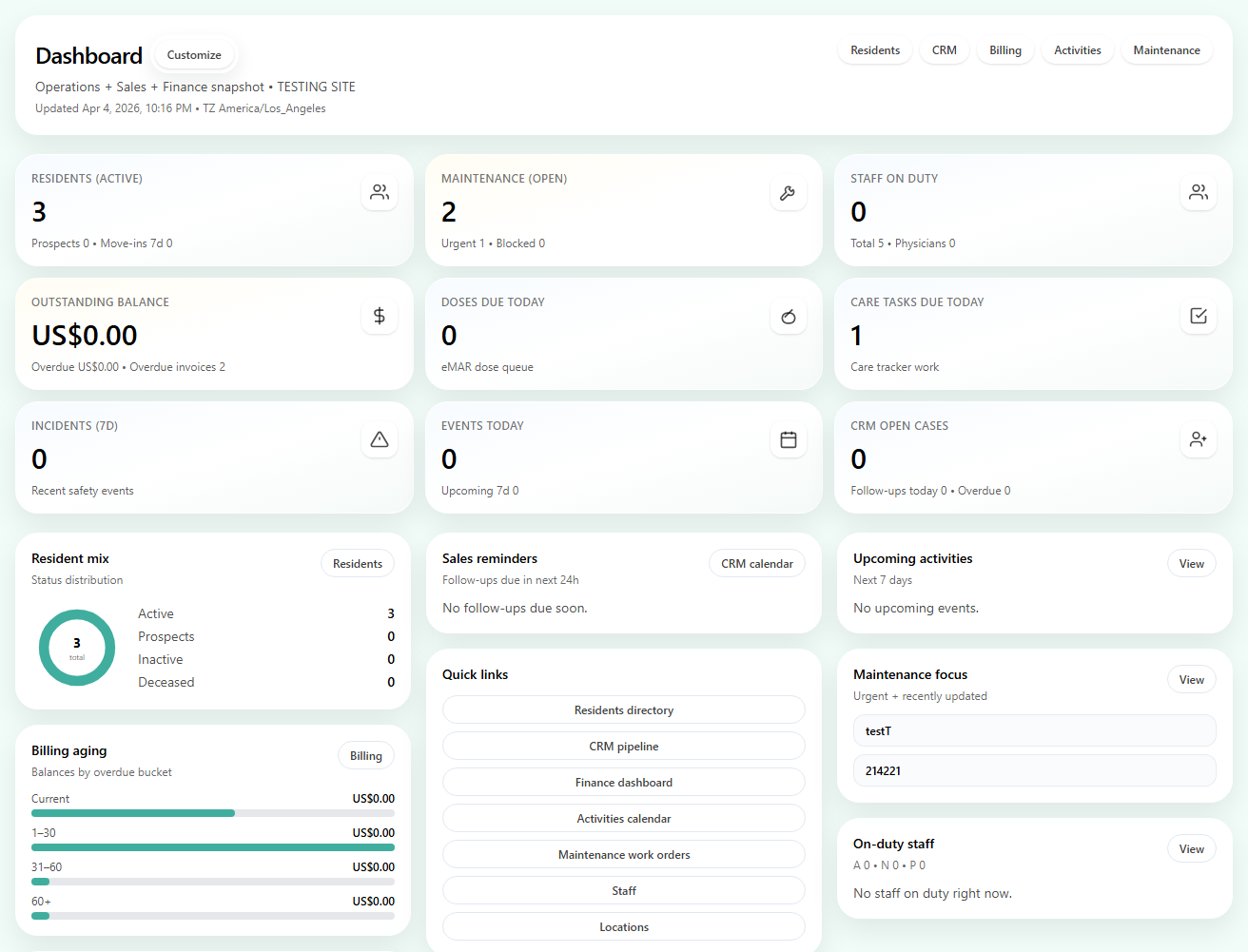Open the Events Today calendar icon

789,439
